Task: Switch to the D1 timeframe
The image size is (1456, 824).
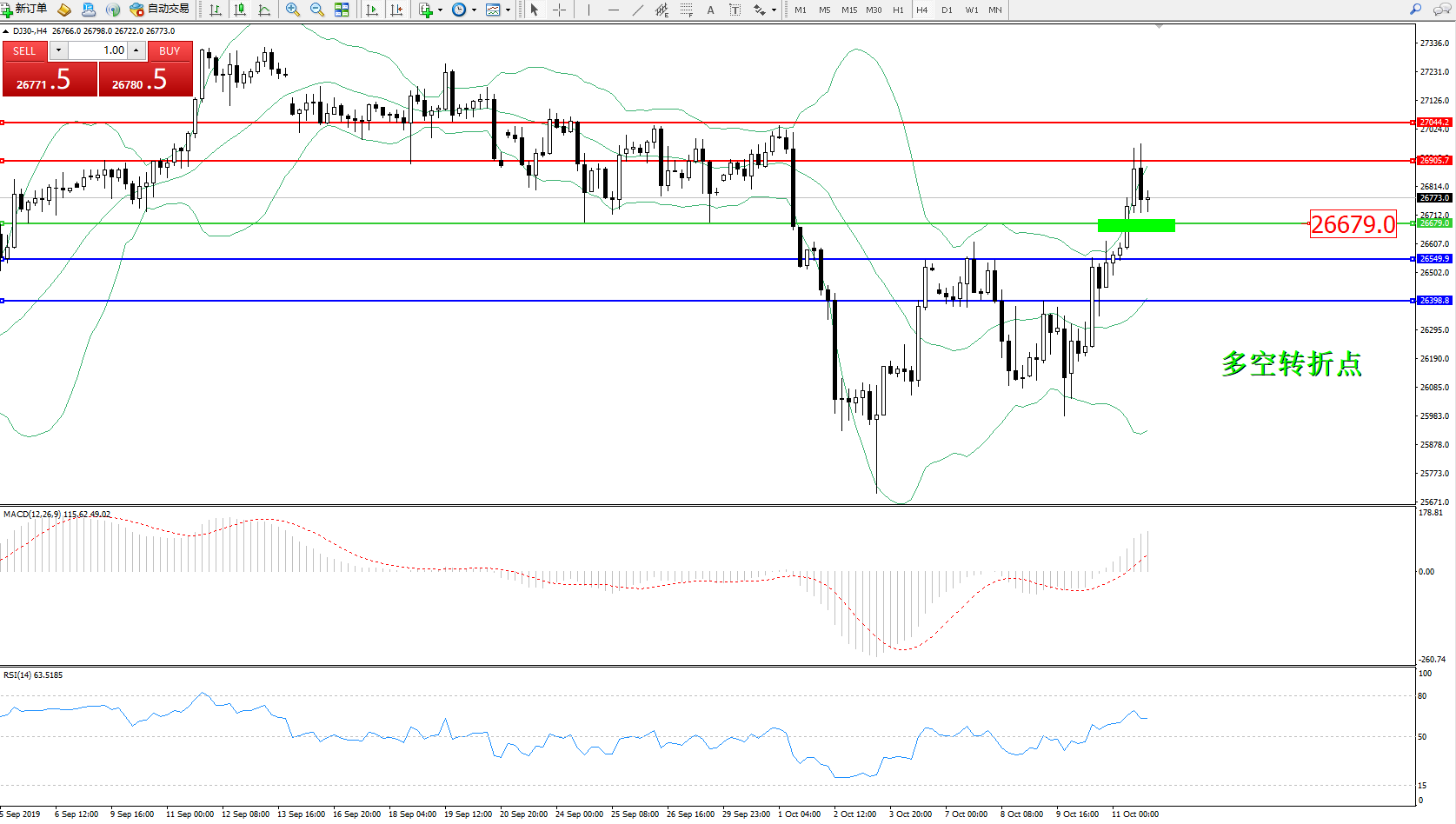Action: (947, 10)
